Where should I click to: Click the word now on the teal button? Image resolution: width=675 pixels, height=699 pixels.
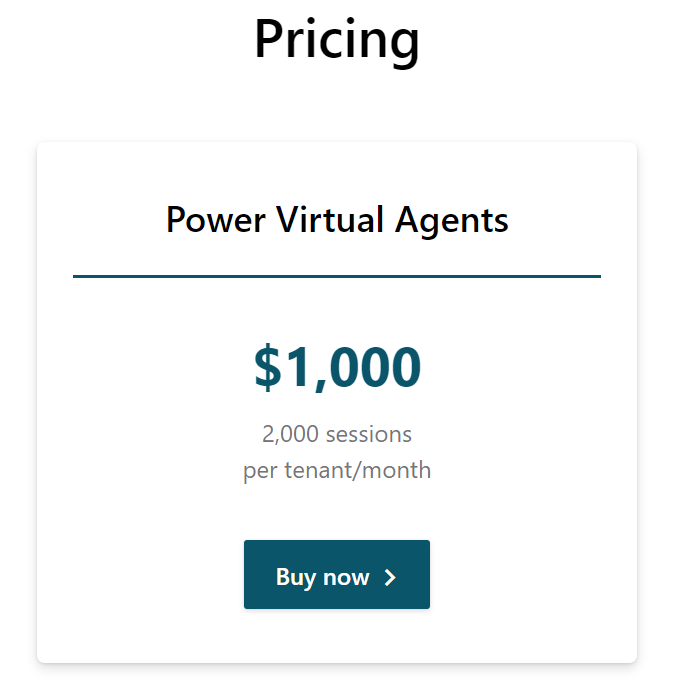(x=346, y=577)
